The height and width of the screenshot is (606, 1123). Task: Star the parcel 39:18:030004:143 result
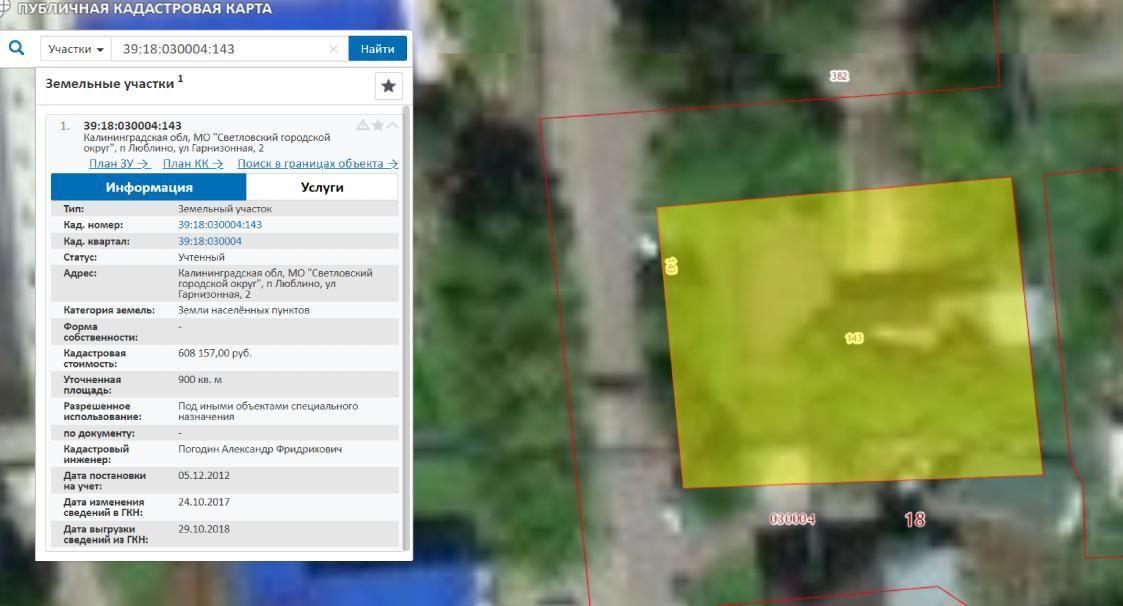(378, 125)
